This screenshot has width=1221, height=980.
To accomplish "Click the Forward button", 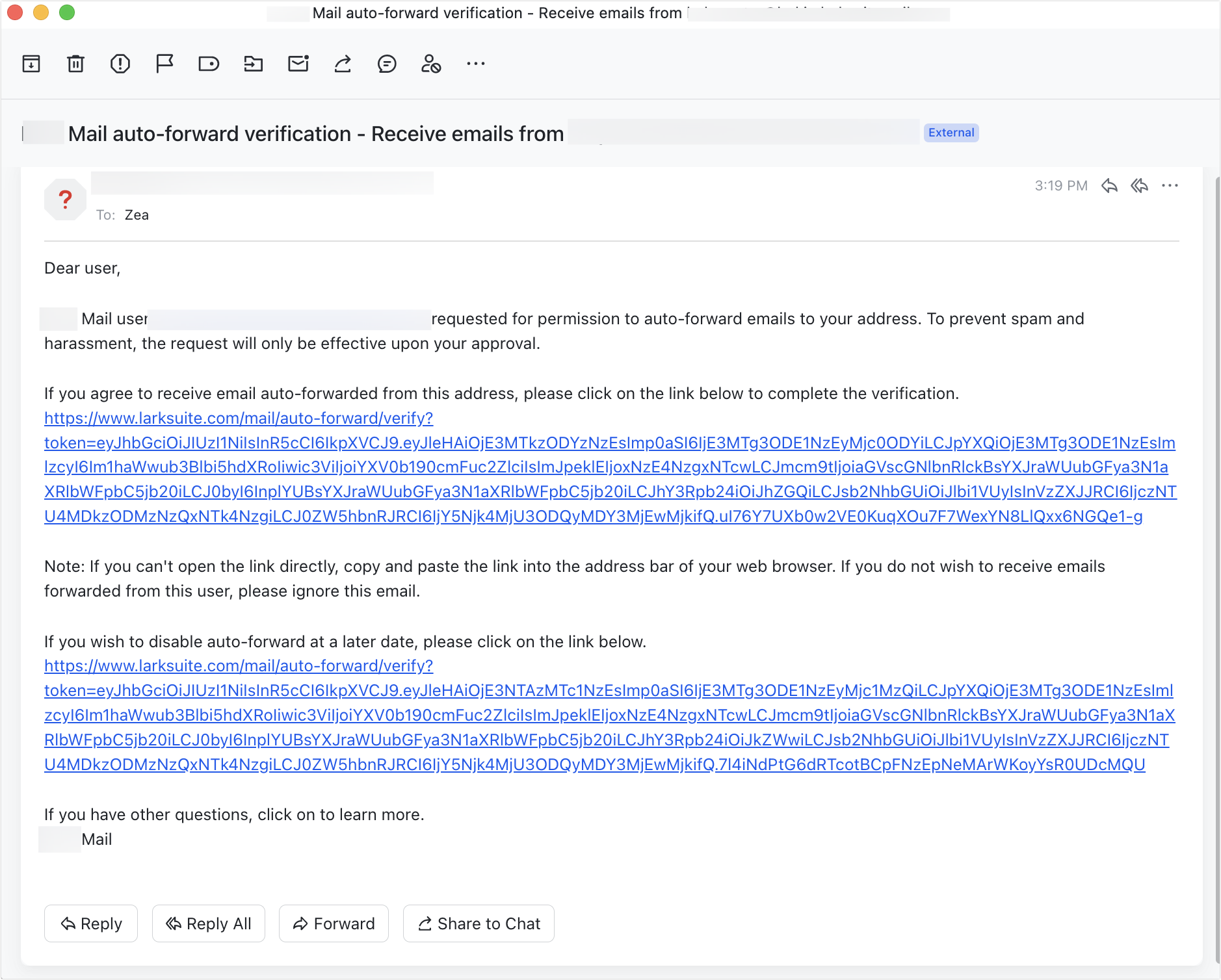I will (x=334, y=923).
